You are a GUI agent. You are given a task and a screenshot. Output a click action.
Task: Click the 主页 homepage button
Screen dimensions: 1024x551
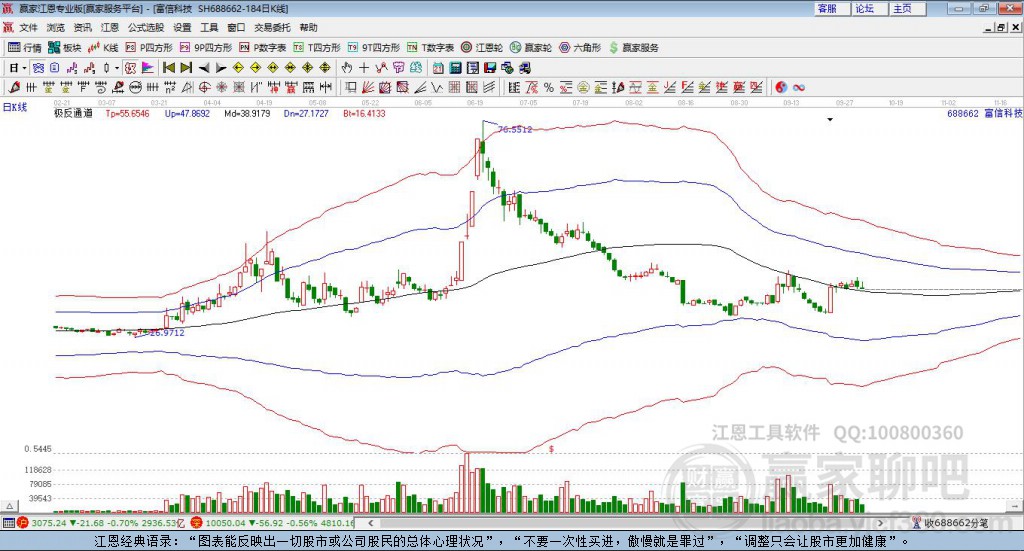pyautogui.click(x=907, y=8)
